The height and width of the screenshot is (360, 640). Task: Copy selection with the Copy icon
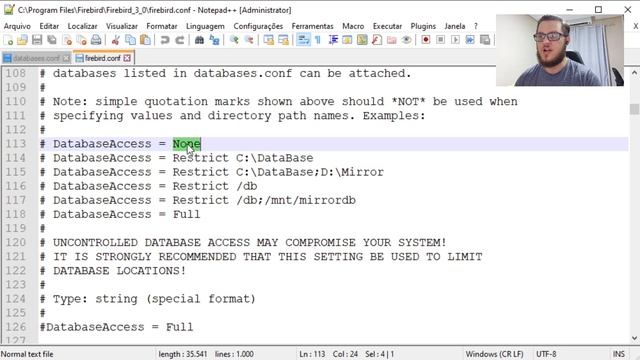tap(131, 40)
